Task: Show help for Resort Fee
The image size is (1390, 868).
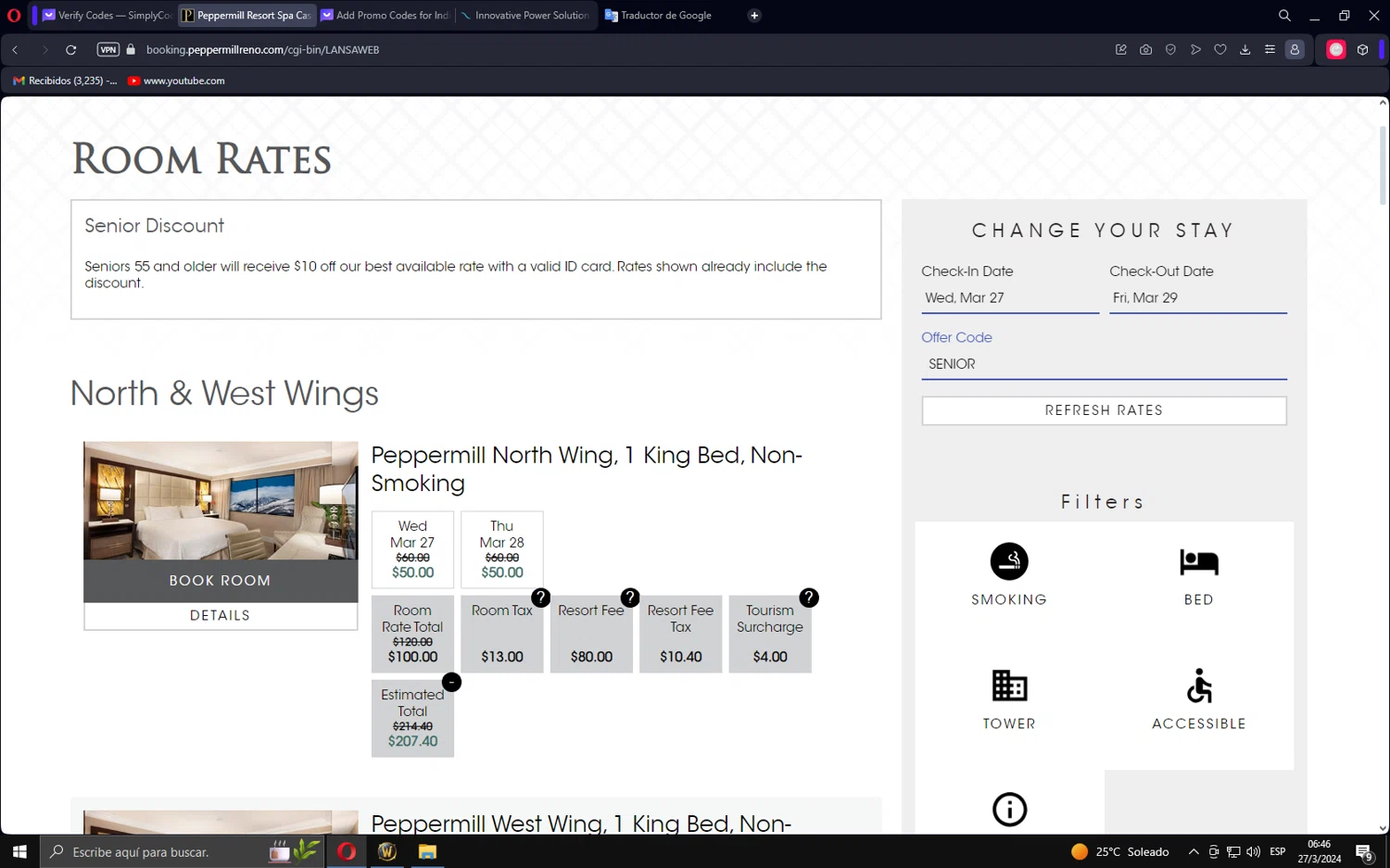Action: 630,598
